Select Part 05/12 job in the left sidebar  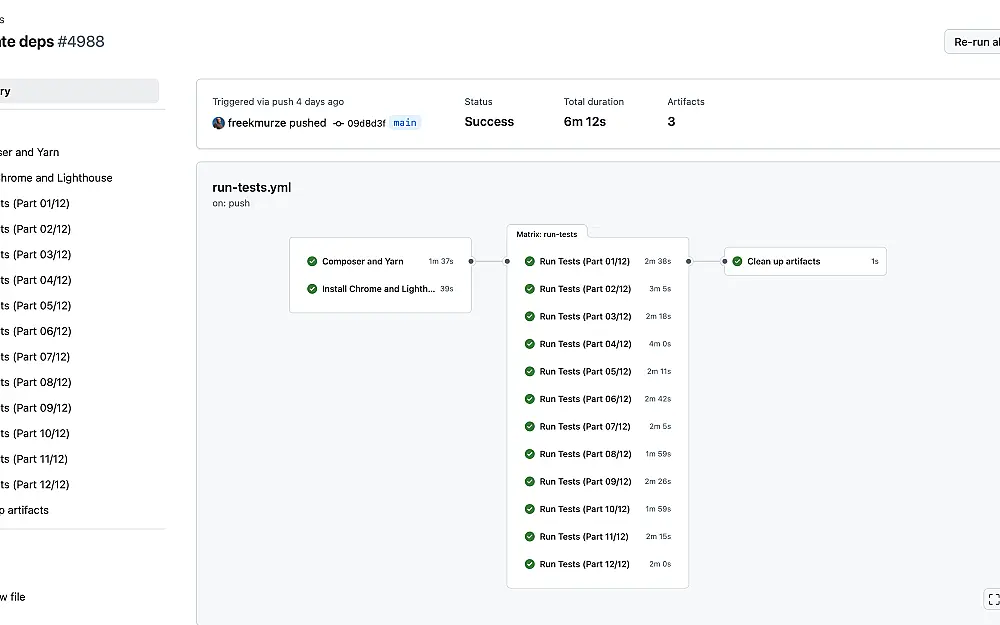(x=36, y=305)
